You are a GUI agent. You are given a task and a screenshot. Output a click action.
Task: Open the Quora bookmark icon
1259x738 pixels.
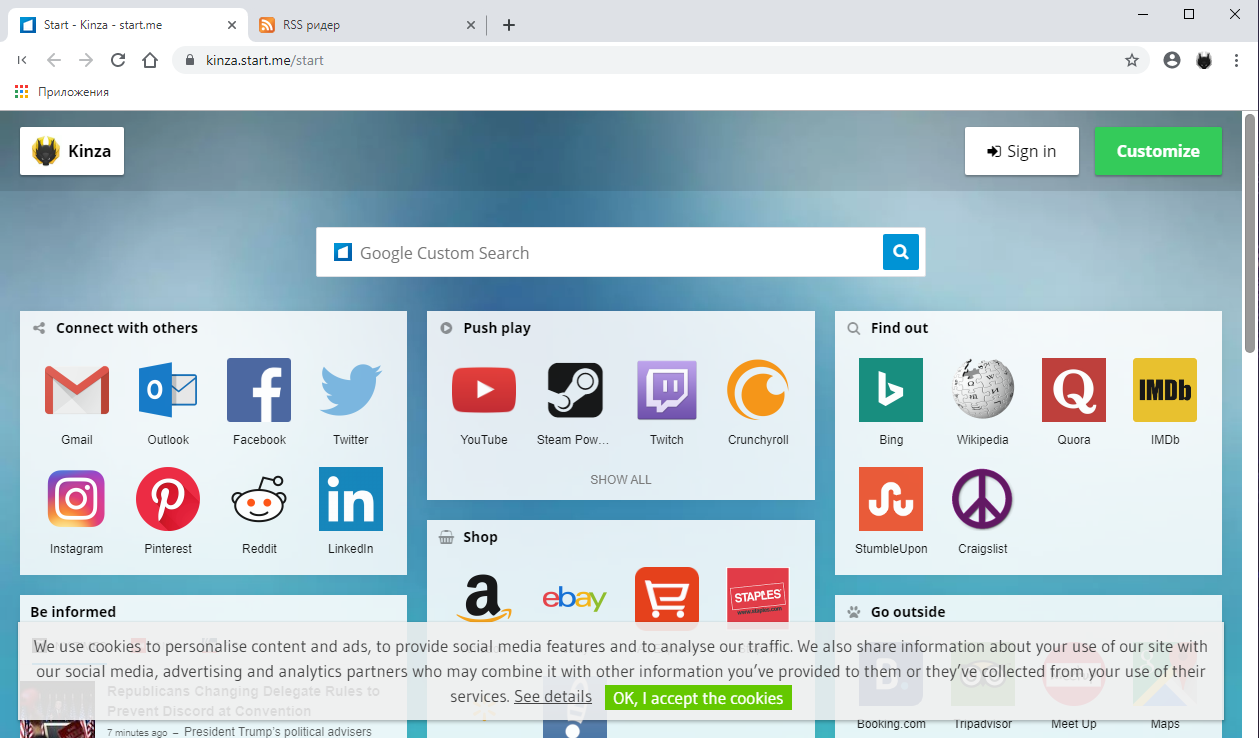pyautogui.click(x=1074, y=390)
